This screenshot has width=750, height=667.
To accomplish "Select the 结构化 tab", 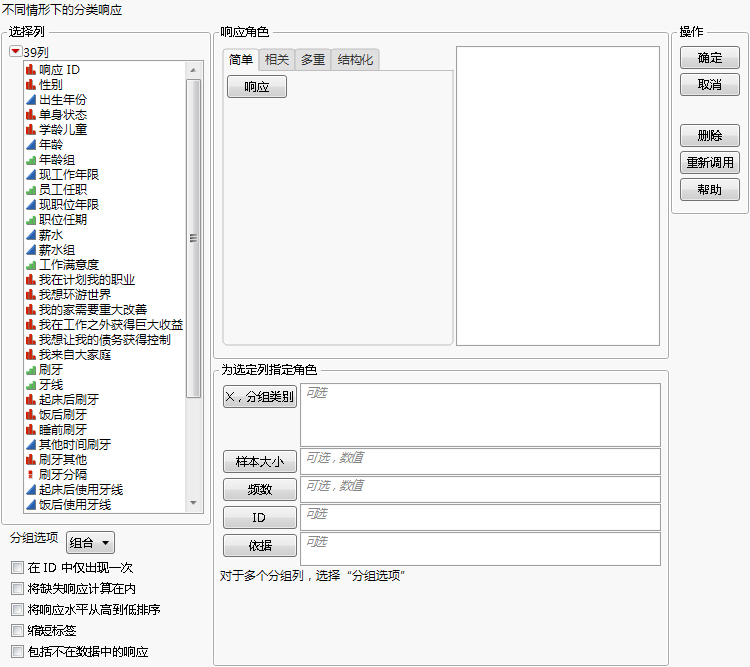I will click(355, 60).
